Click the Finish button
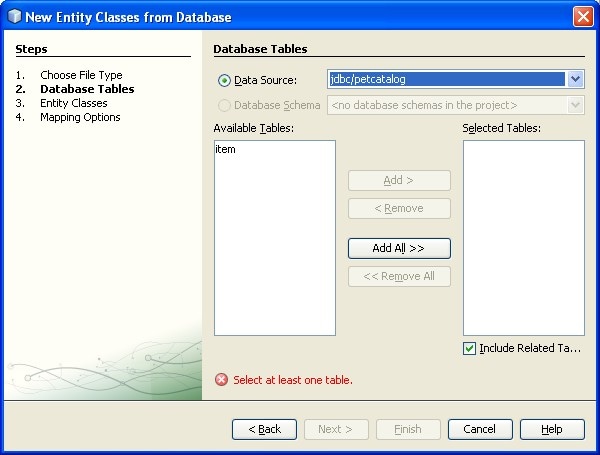The height and width of the screenshot is (455, 600). (408, 429)
